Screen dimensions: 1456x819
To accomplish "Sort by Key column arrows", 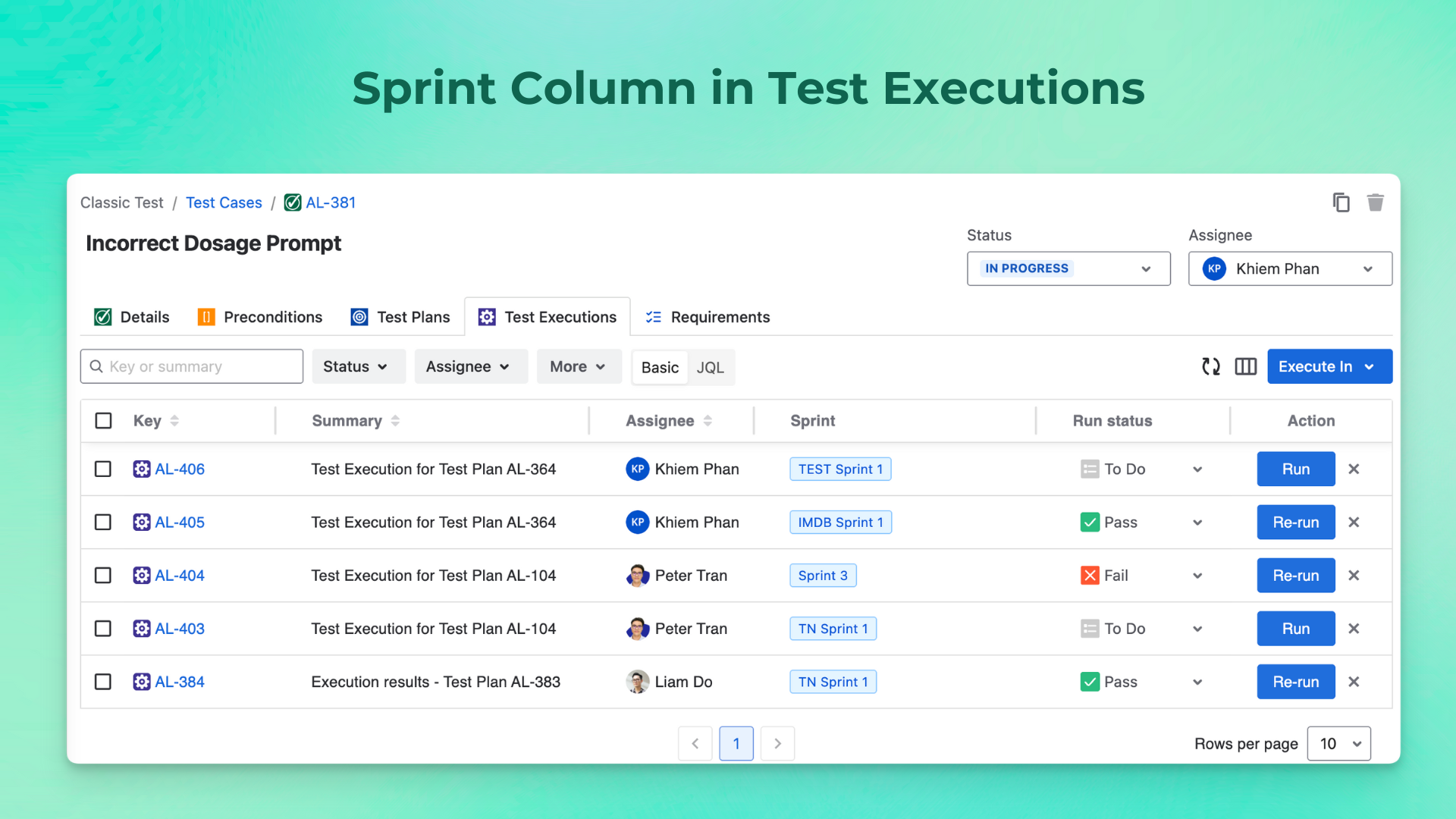I will point(174,421).
